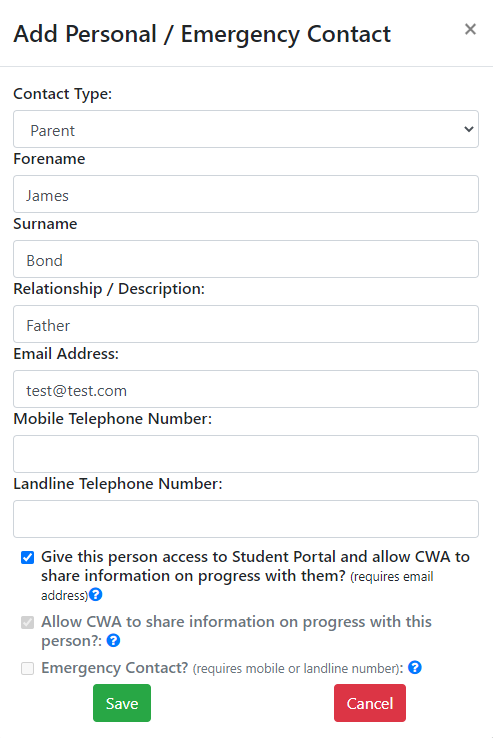
Task: Focus the Relationship / Description field
Action: (246, 324)
